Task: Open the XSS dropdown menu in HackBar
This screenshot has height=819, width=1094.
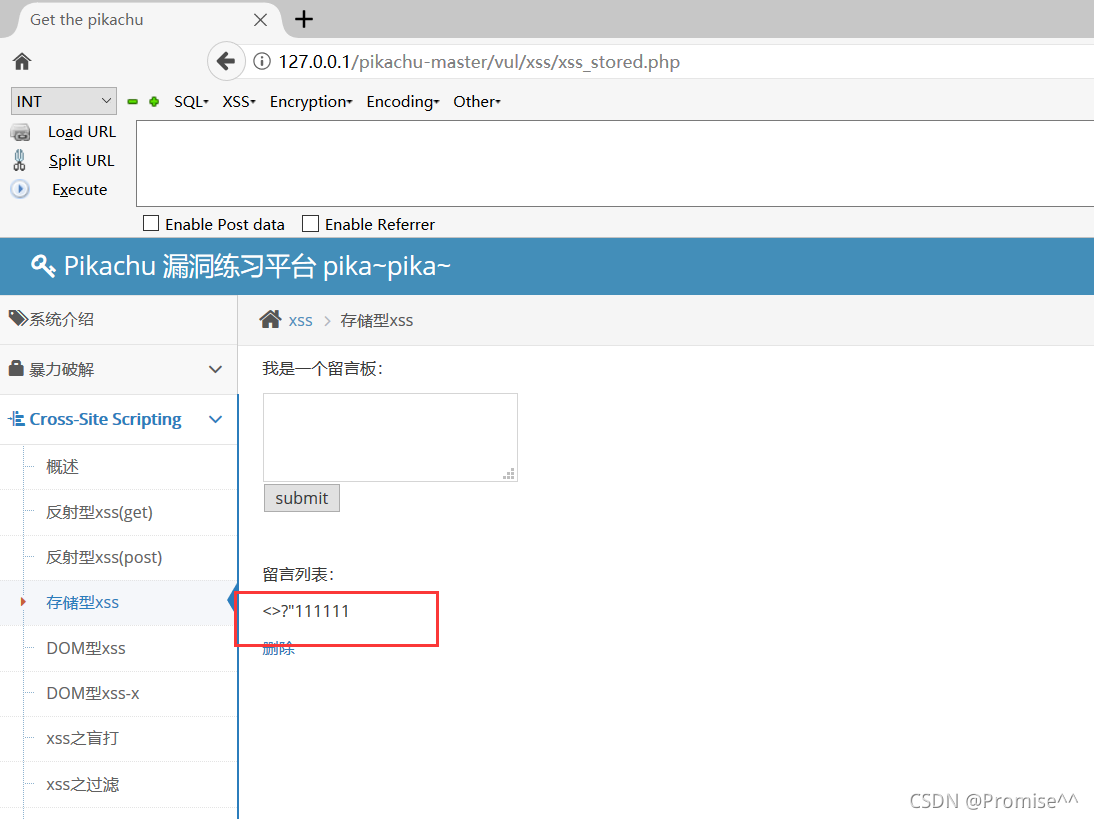Action: (x=239, y=102)
